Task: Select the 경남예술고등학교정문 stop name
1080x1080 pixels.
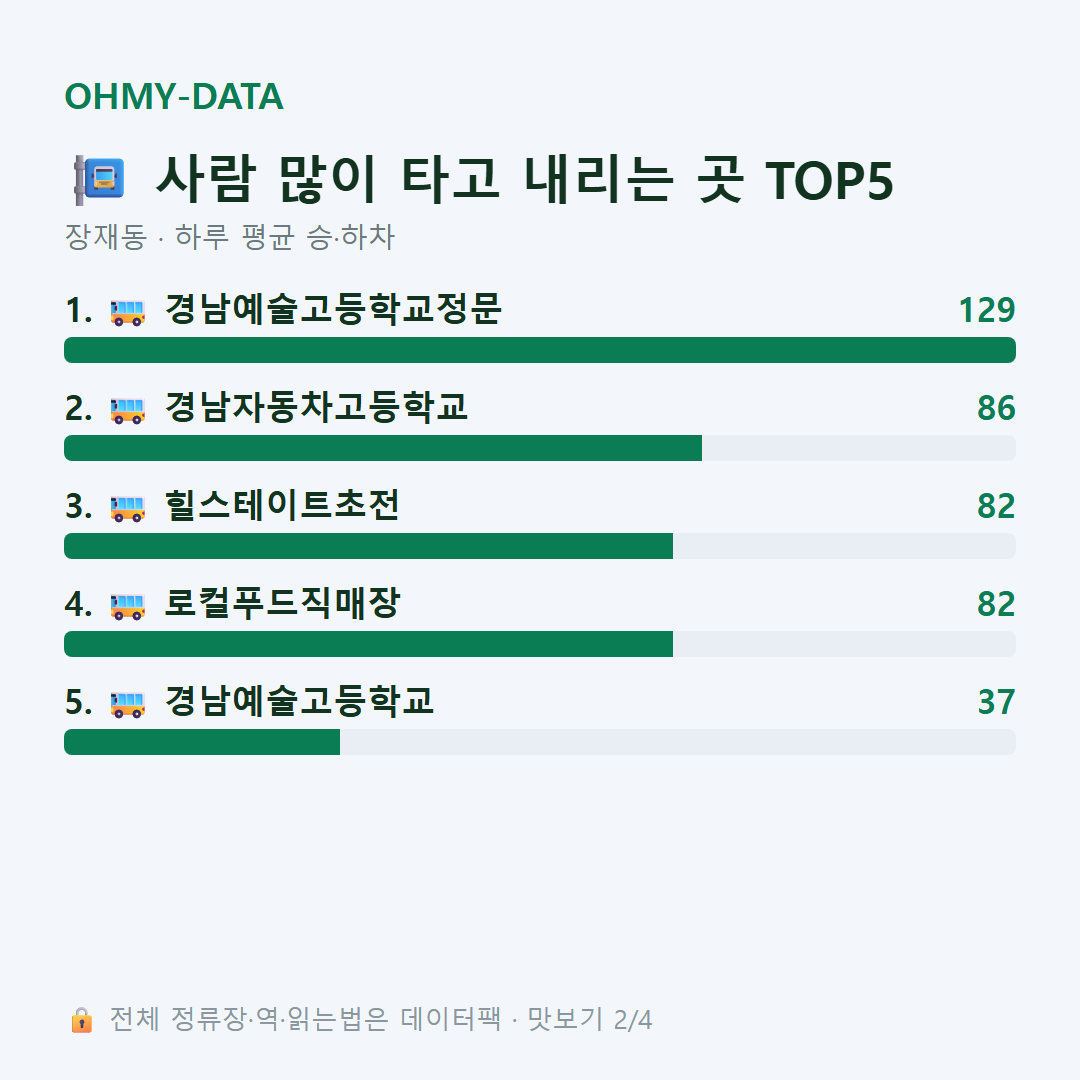Action: (x=333, y=309)
